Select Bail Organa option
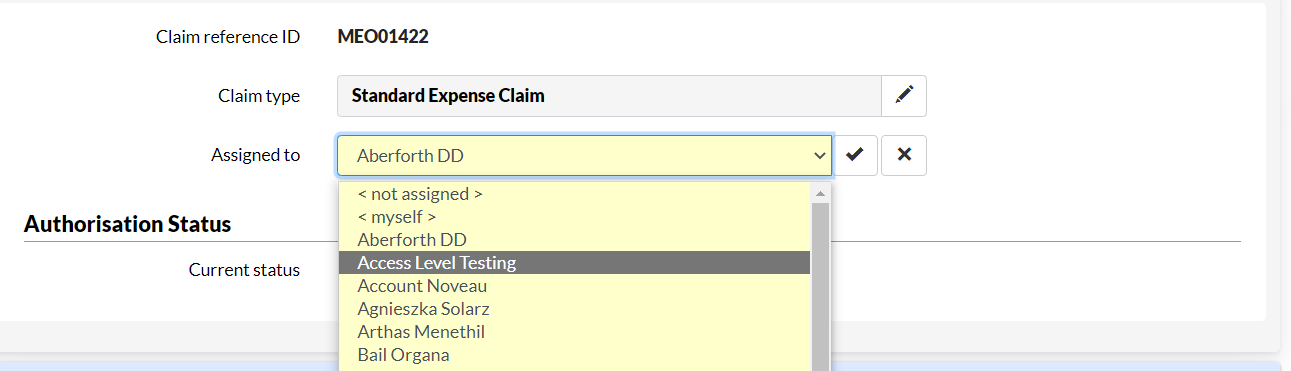Image resolution: width=1291 pixels, height=371 pixels. (574, 355)
